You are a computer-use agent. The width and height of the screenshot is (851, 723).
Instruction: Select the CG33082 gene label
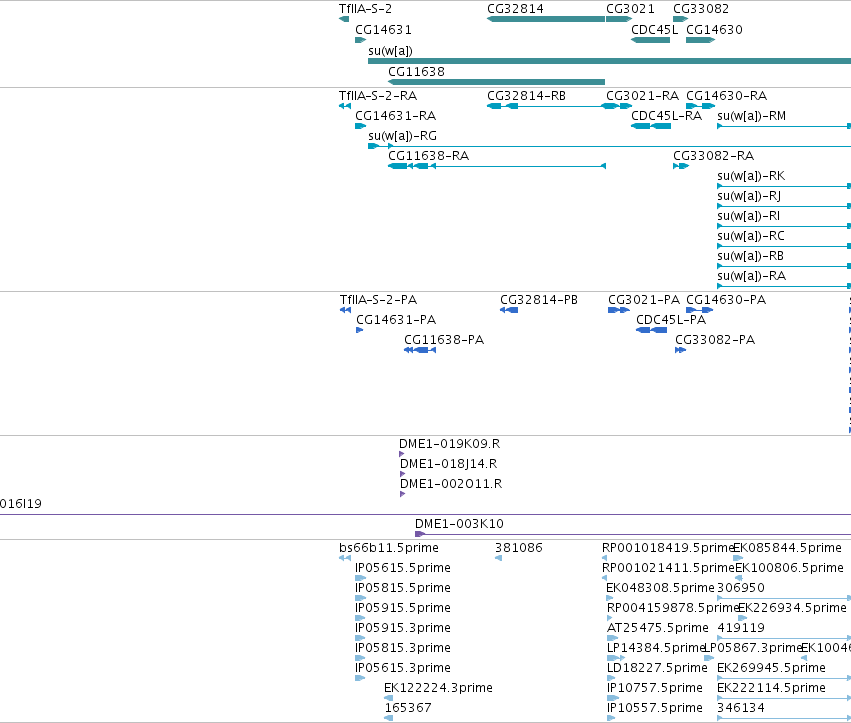pyautogui.click(x=701, y=9)
